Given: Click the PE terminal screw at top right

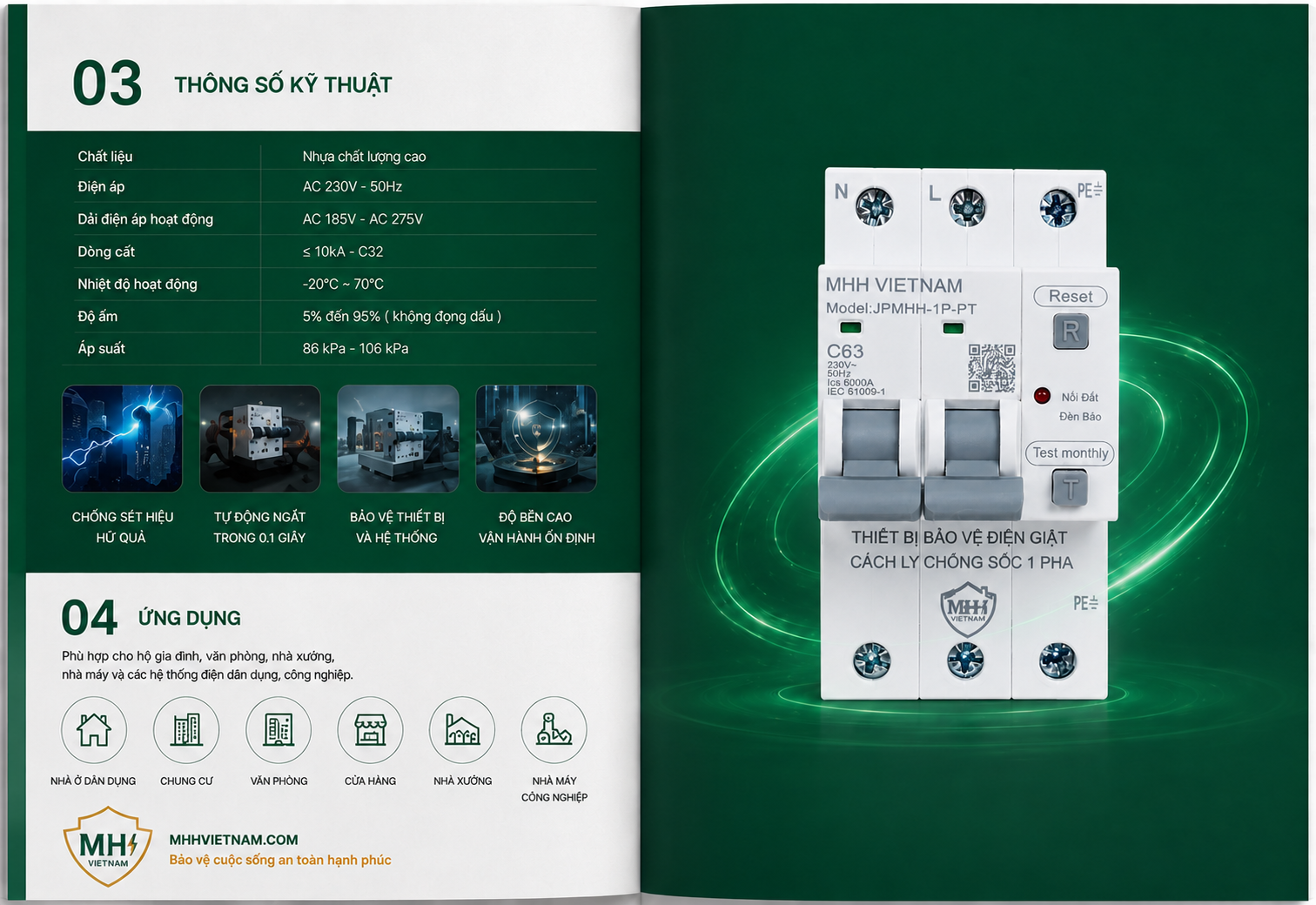Looking at the screenshot, I should (1058, 208).
